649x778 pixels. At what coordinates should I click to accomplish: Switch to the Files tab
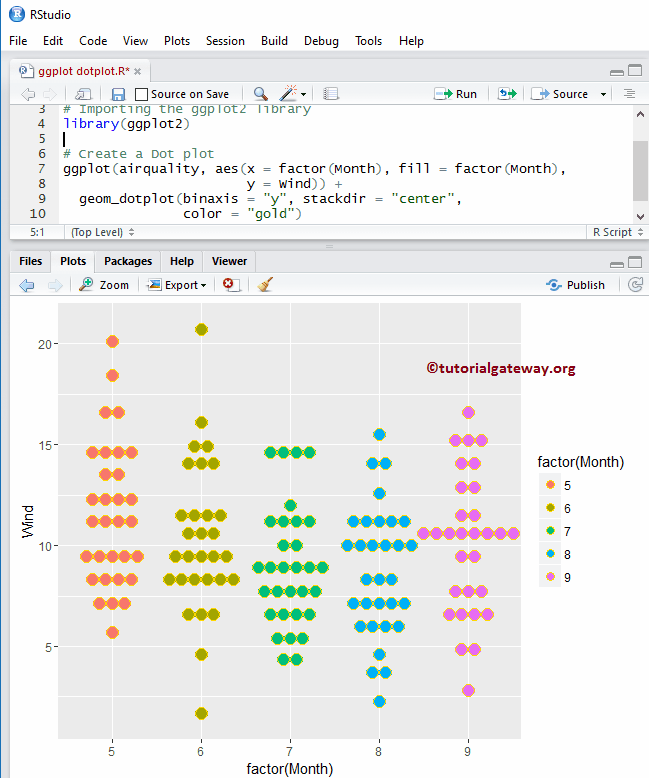click(30, 261)
